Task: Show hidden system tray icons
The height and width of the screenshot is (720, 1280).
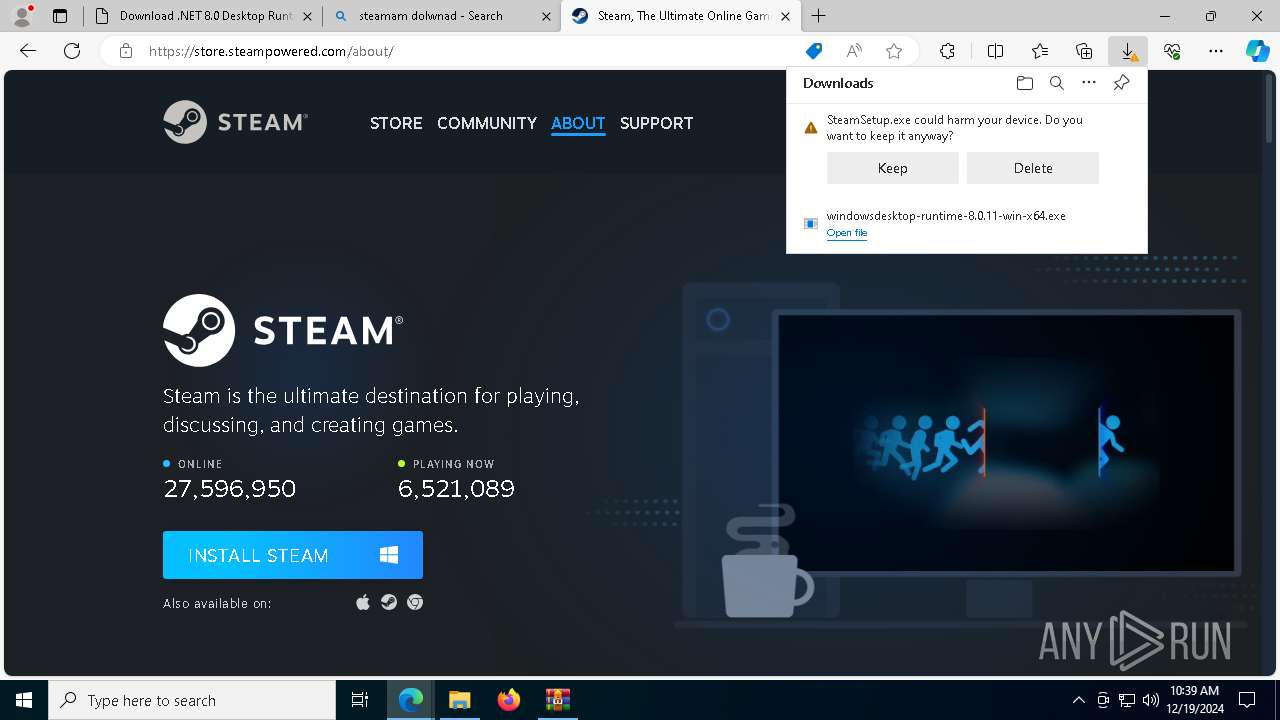Action: tap(1078, 700)
